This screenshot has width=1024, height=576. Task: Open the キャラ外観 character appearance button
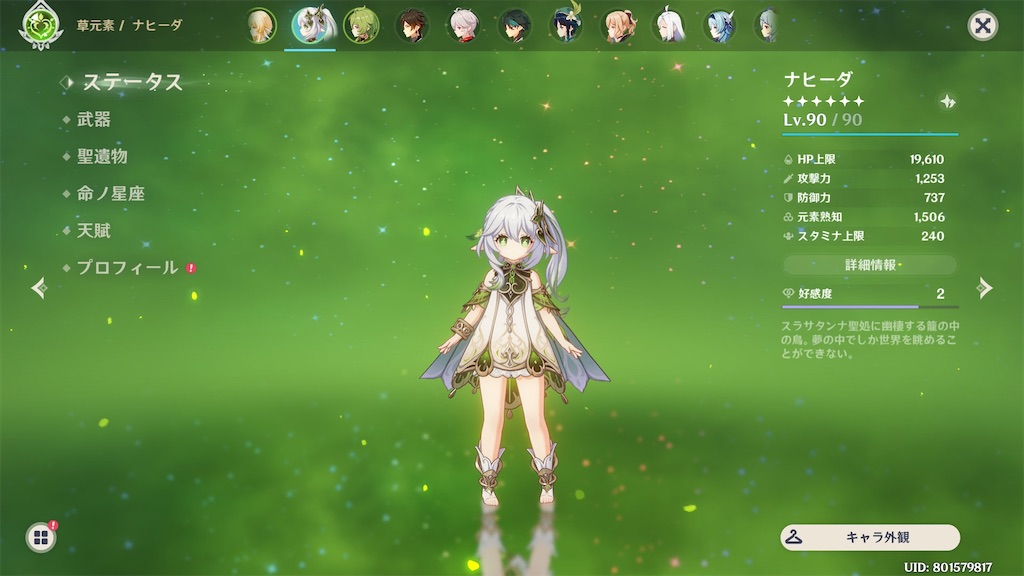coord(870,537)
